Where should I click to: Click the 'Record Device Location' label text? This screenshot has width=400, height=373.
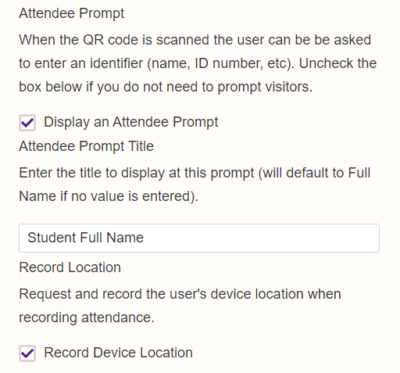[x=118, y=353]
